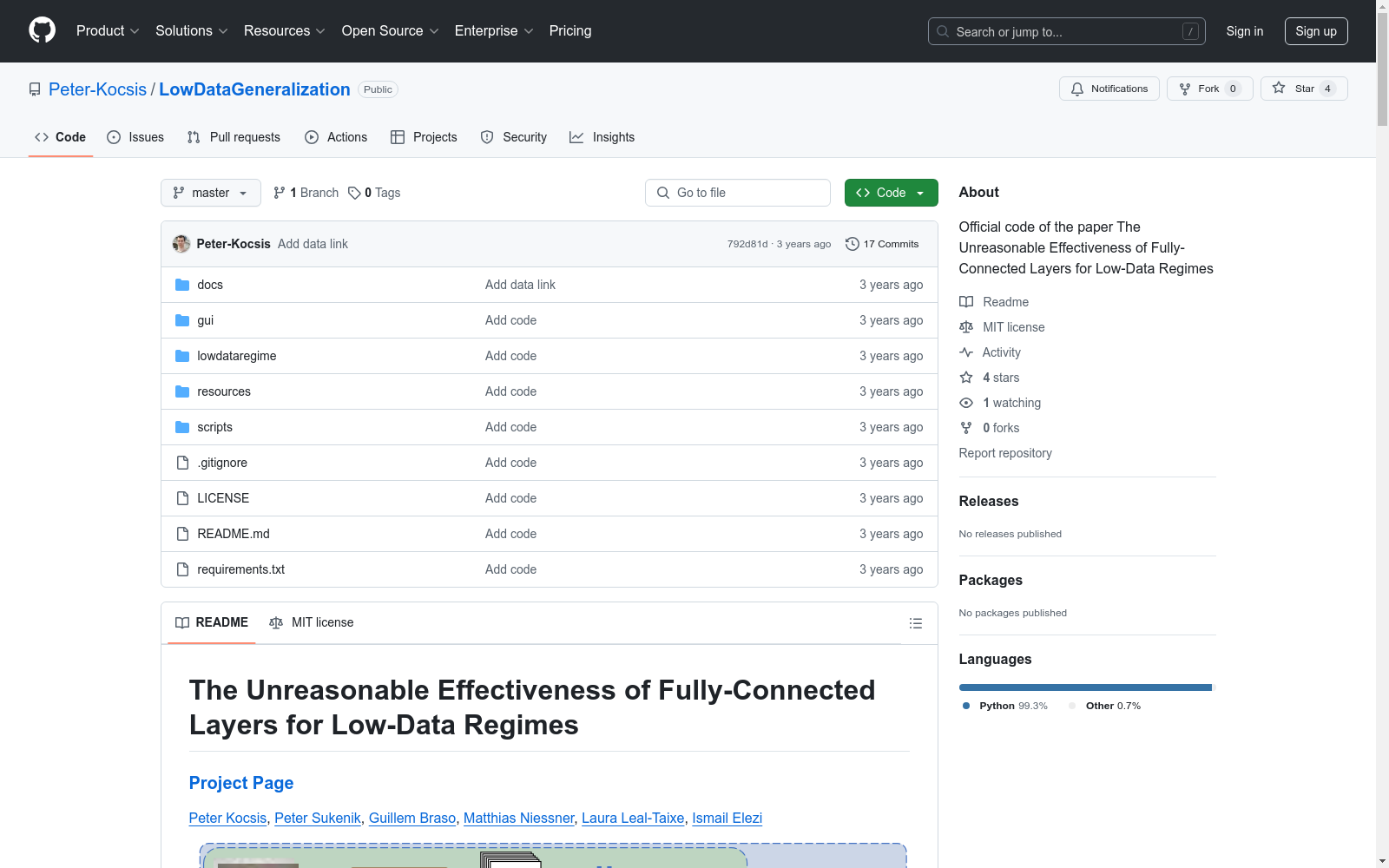Open the green Code dropdown
The image size is (1389, 868).
point(891,193)
